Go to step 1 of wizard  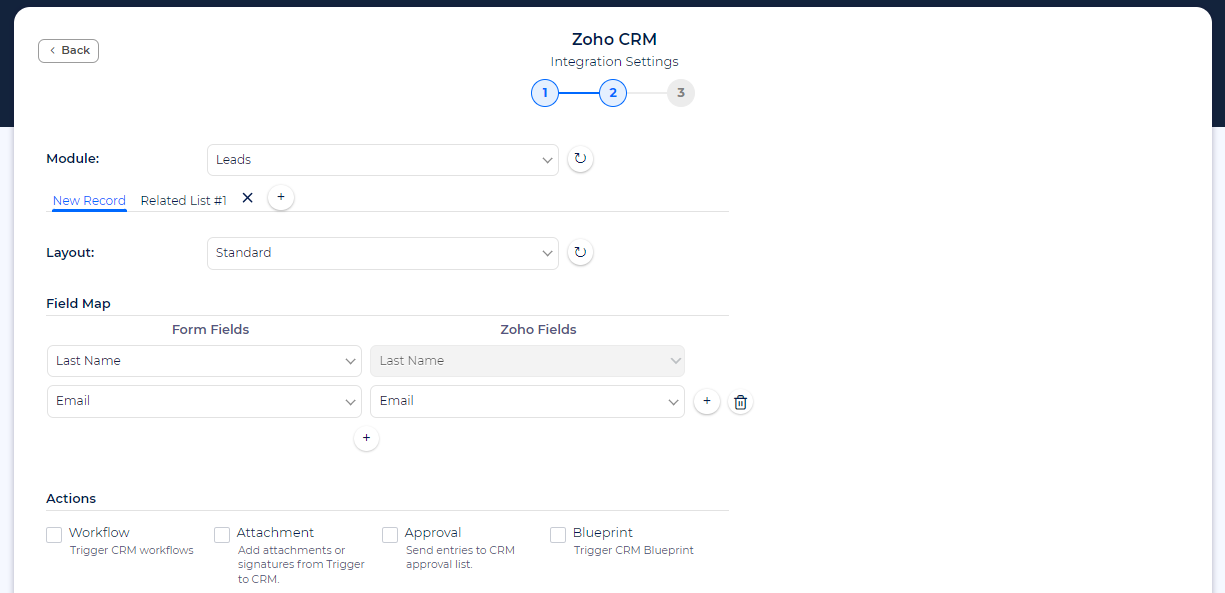545,93
